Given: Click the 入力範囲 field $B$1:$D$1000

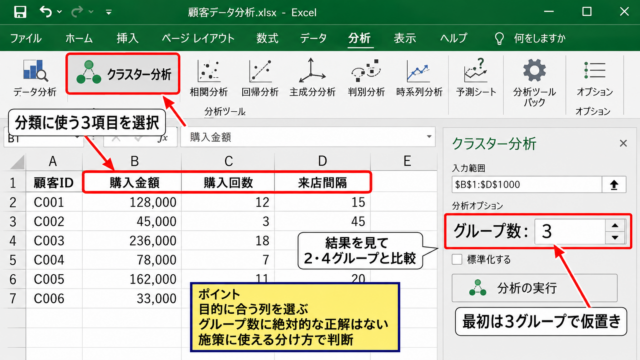Looking at the screenshot, I should (x=526, y=184).
